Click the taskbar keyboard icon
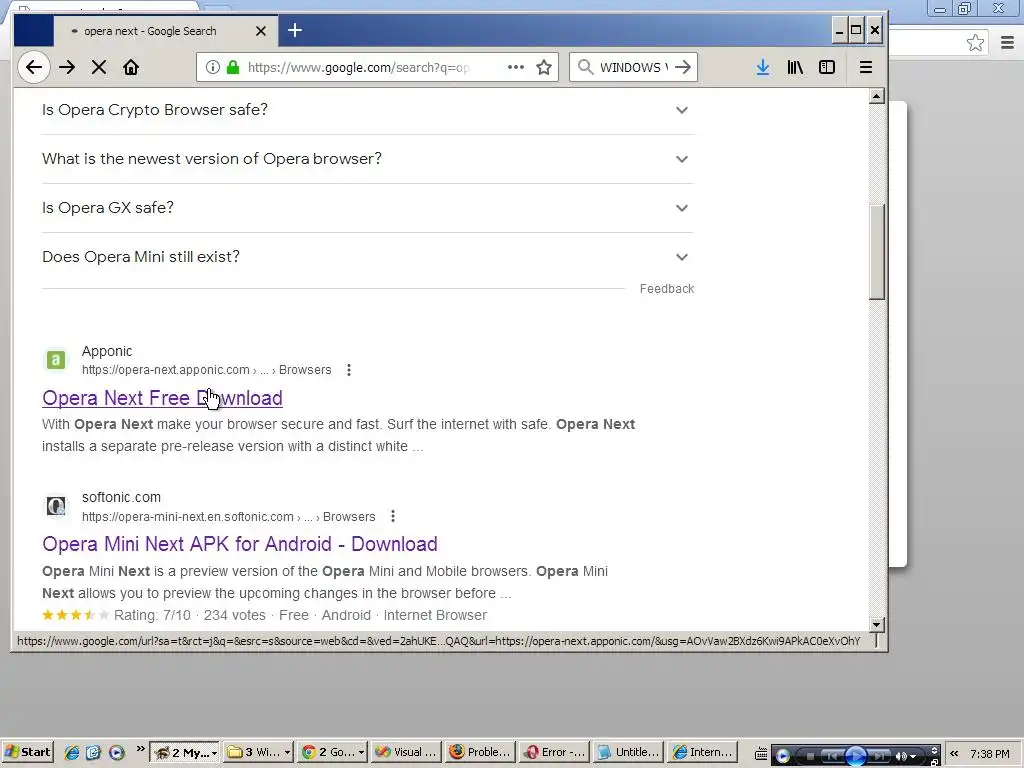Image resolution: width=1024 pixels, height=768 pixels. coord(761,754)
